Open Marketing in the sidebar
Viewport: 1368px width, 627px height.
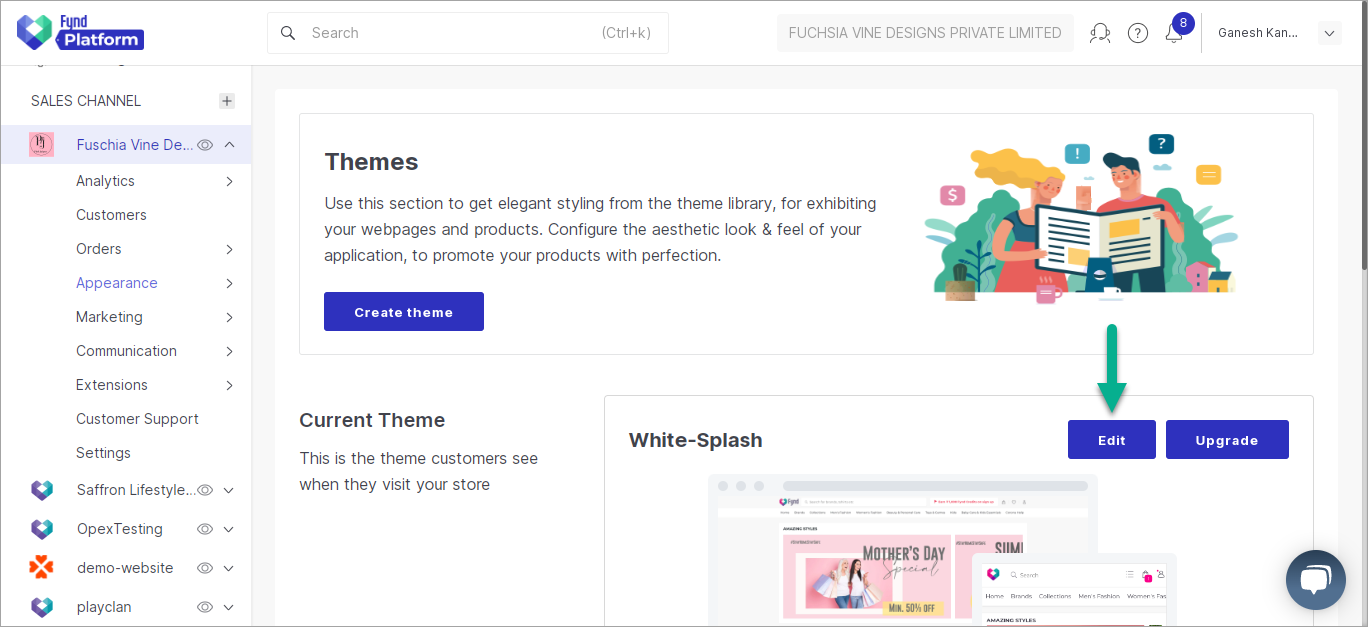tap(109, 317)
